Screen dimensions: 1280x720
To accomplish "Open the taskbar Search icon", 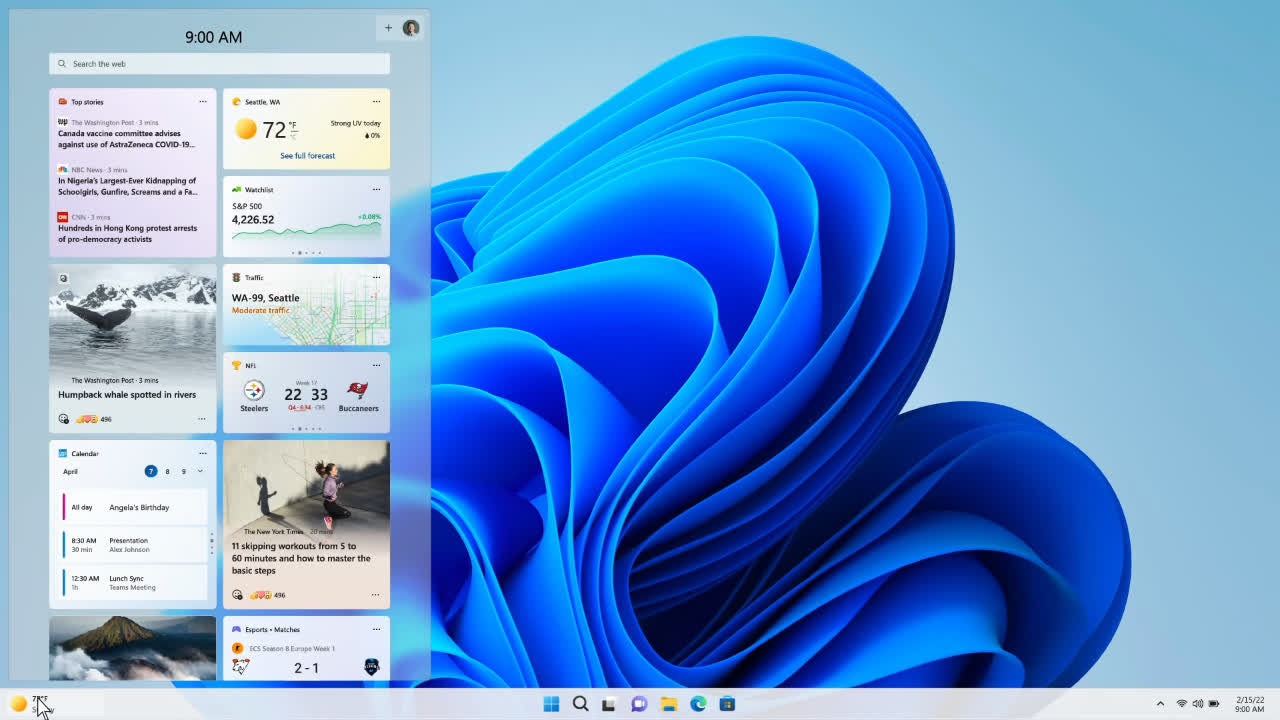I will (580, 704).
